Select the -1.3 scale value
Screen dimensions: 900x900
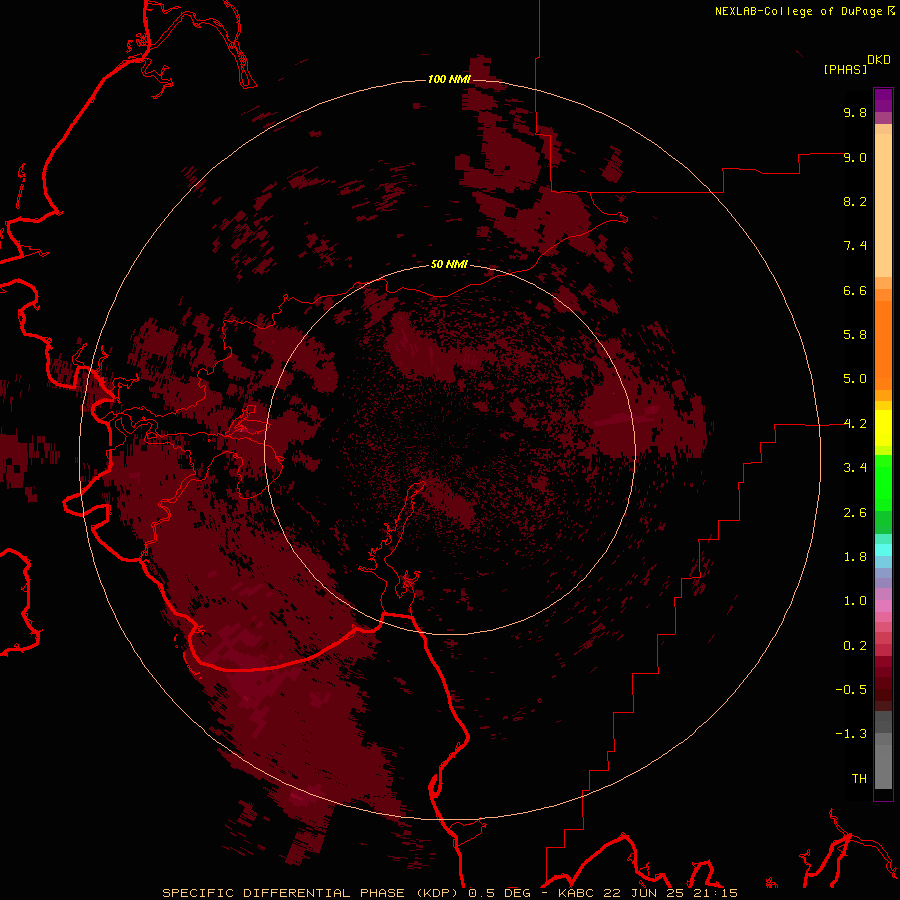(x=851, y=734)
